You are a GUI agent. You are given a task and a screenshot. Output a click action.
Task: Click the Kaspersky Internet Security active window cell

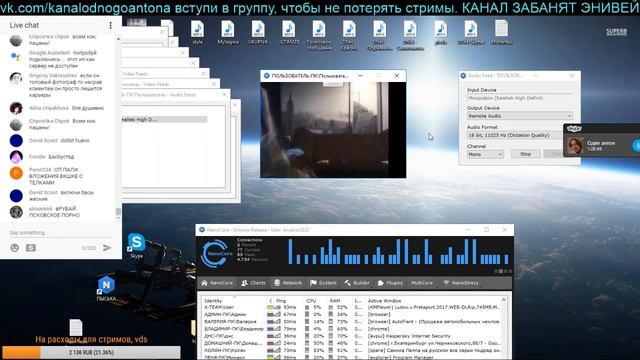[x=409, y=336]
